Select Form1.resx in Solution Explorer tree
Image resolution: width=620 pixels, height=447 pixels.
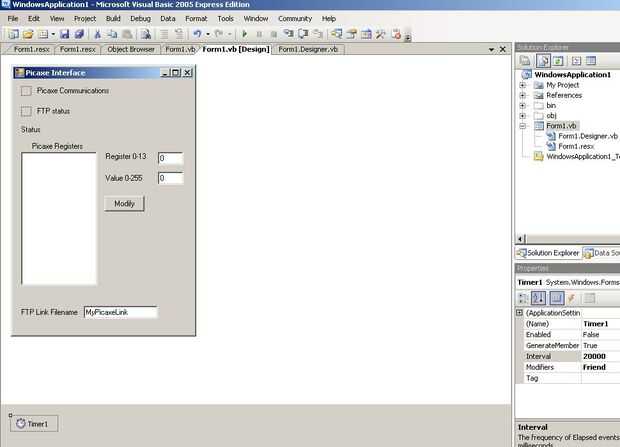pos(576,146)
